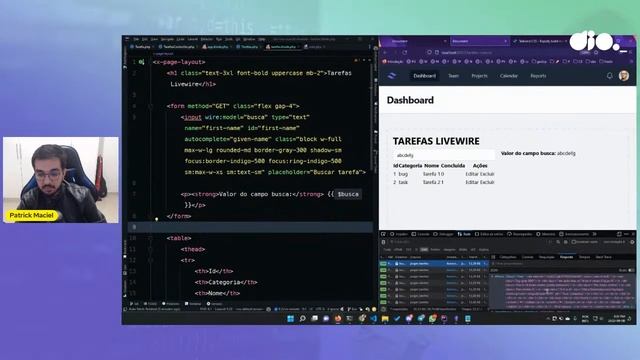Open Windows Start menu
The height and width of the screenshot is (360, 640).
(x=291, y=319)
